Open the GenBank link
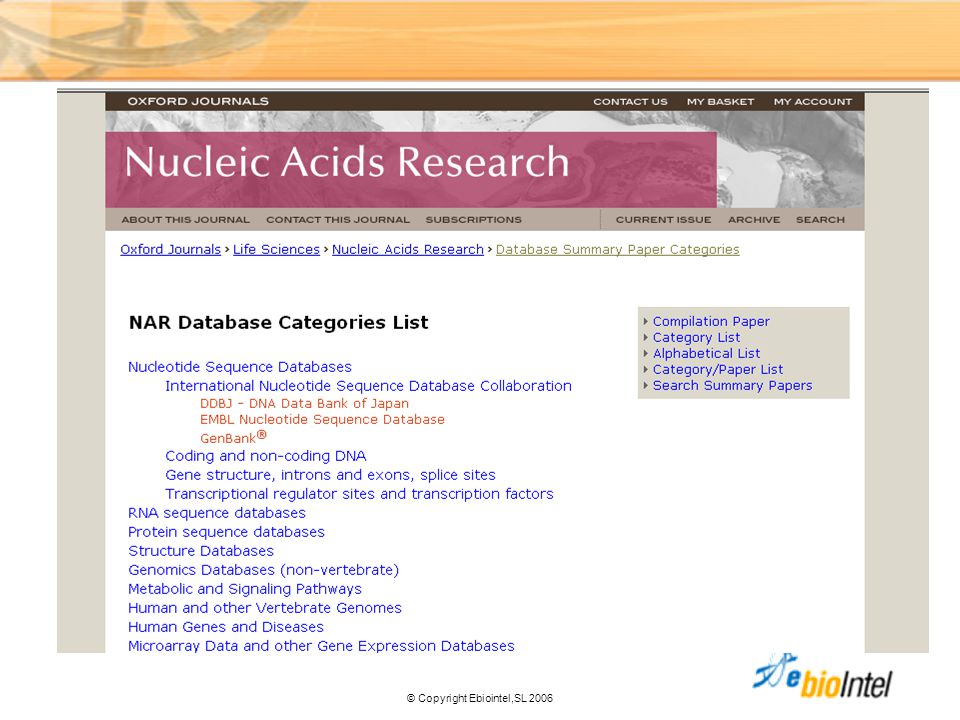Viewport: 960px width, 720px height. point(233,437)
